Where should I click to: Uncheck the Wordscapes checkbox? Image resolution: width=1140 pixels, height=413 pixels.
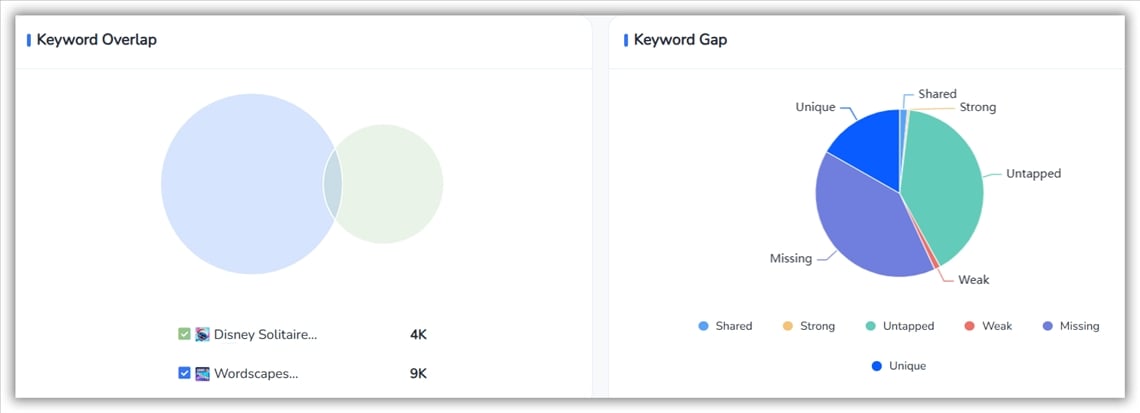tap(184, 373)
